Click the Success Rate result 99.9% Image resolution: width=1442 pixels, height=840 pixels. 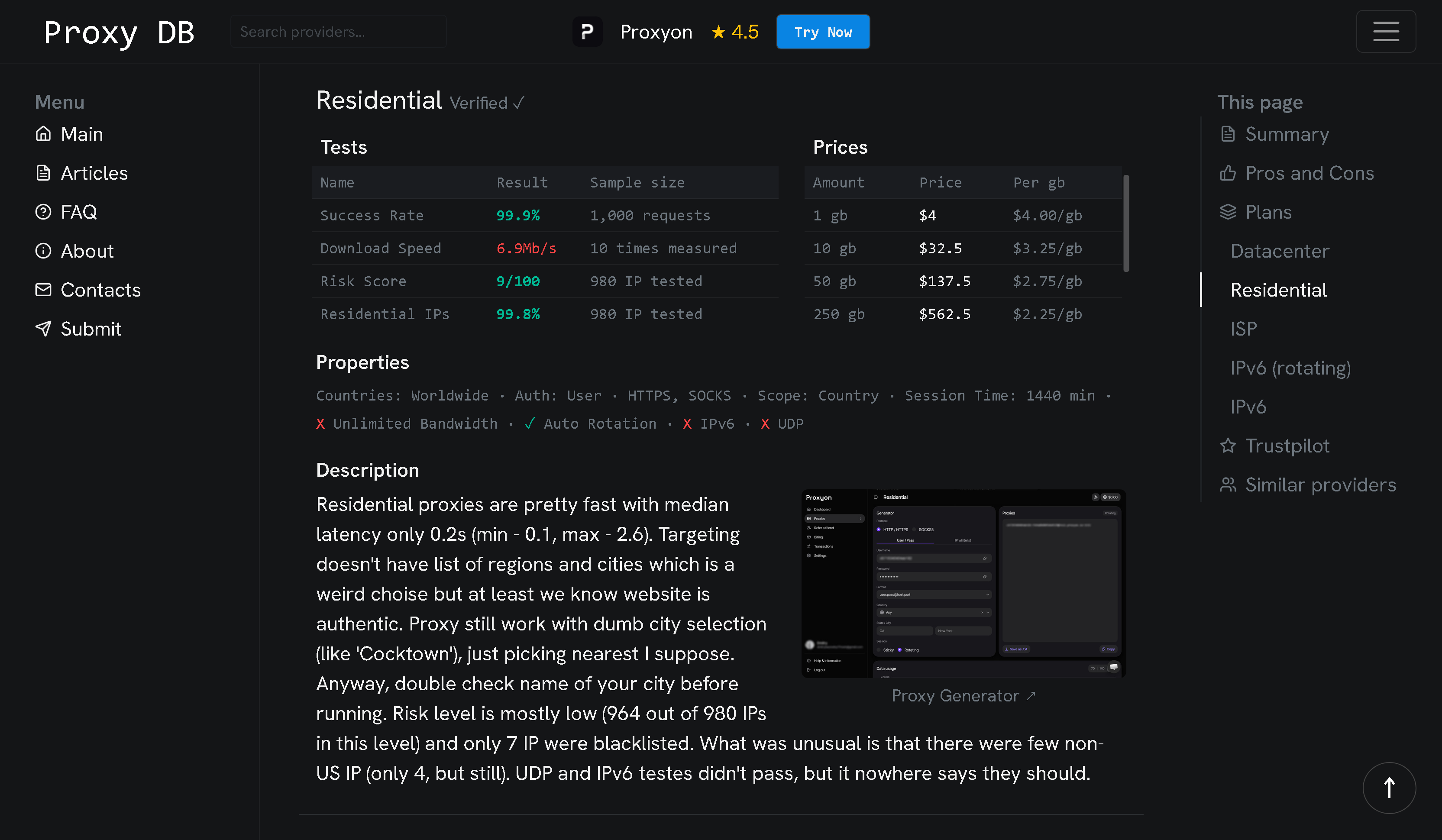point(518,215)
